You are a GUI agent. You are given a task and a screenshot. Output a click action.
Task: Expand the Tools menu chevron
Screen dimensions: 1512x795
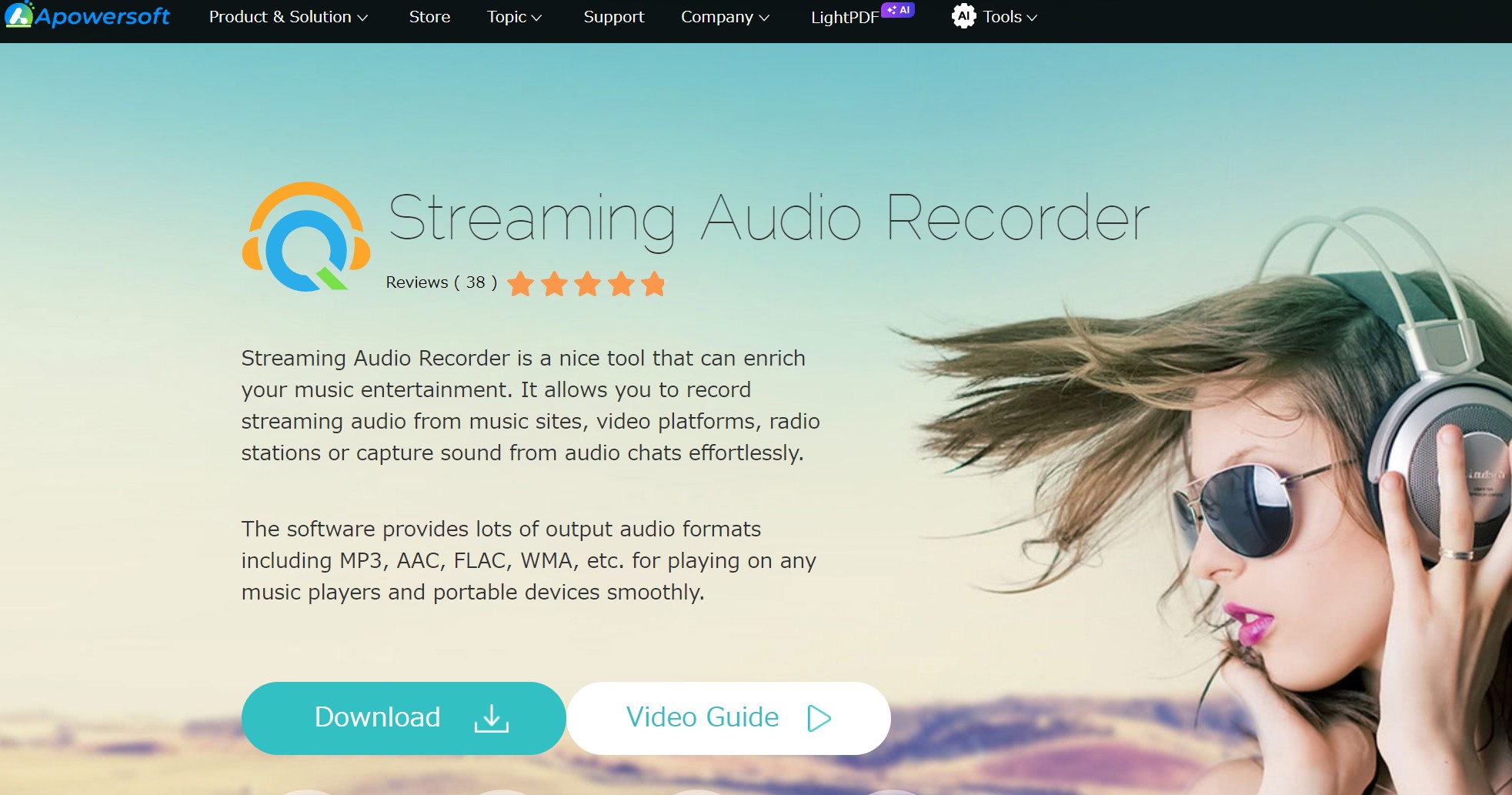1032,18
